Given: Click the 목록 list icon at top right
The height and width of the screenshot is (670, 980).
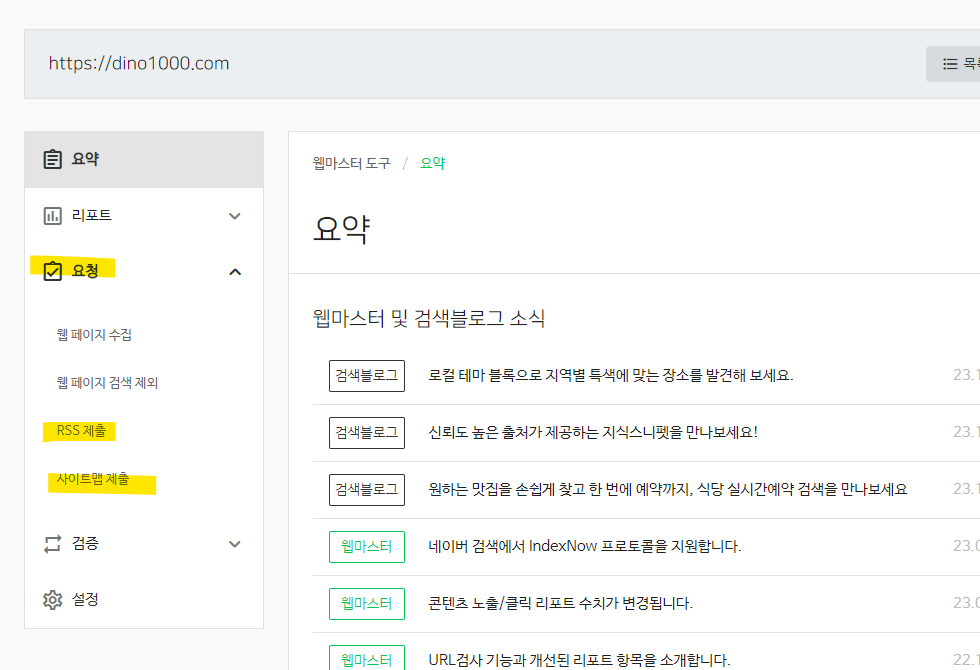Looking at the screenshot, I should [950, 63].
